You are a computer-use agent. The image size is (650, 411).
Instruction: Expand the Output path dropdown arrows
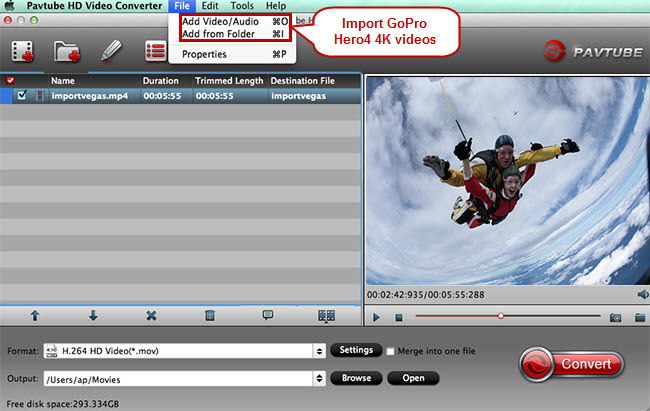pyautogui.click(x=319, y=378)
